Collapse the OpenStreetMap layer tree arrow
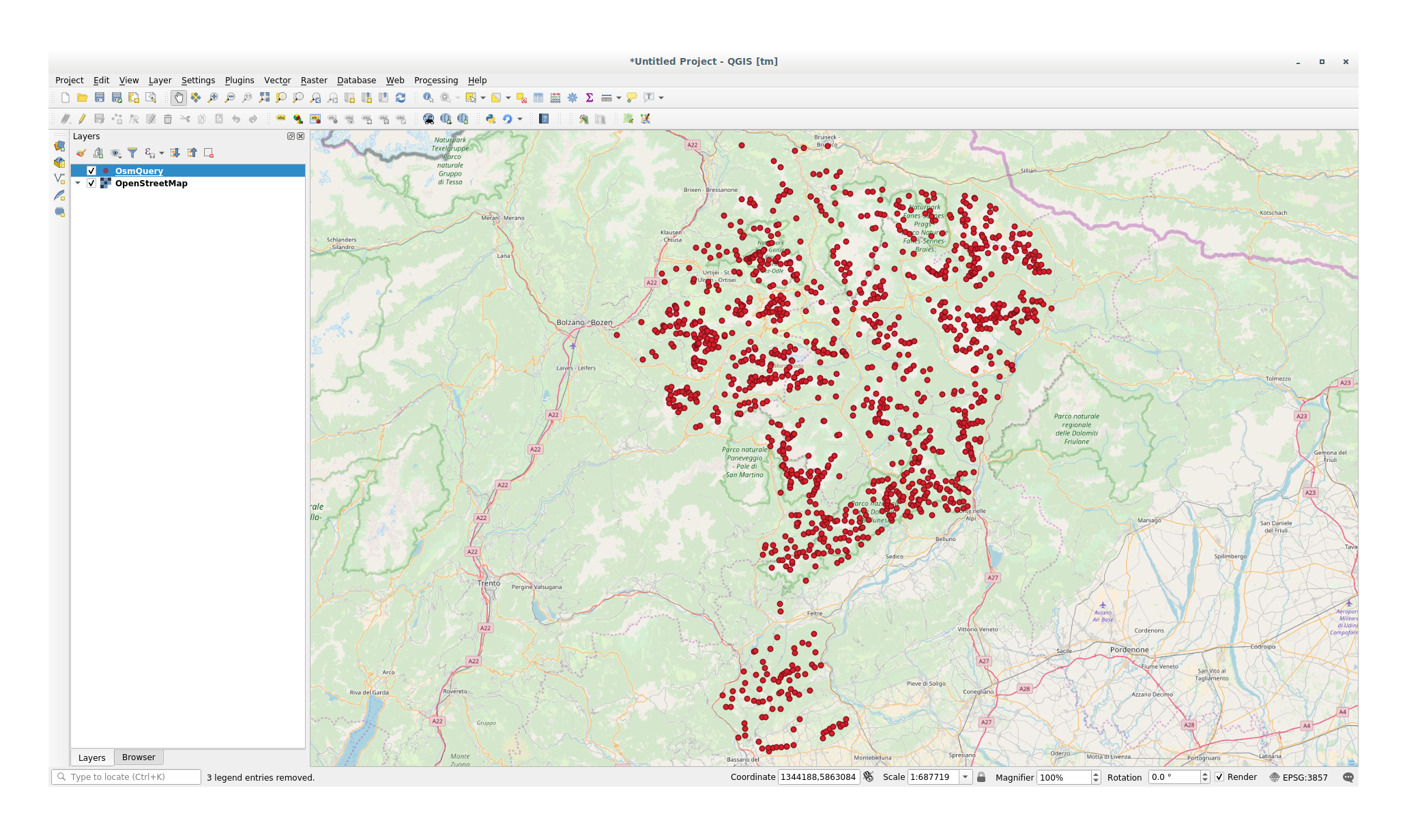This screenshot has width=1420, height=840. click(x=78, y=183)
